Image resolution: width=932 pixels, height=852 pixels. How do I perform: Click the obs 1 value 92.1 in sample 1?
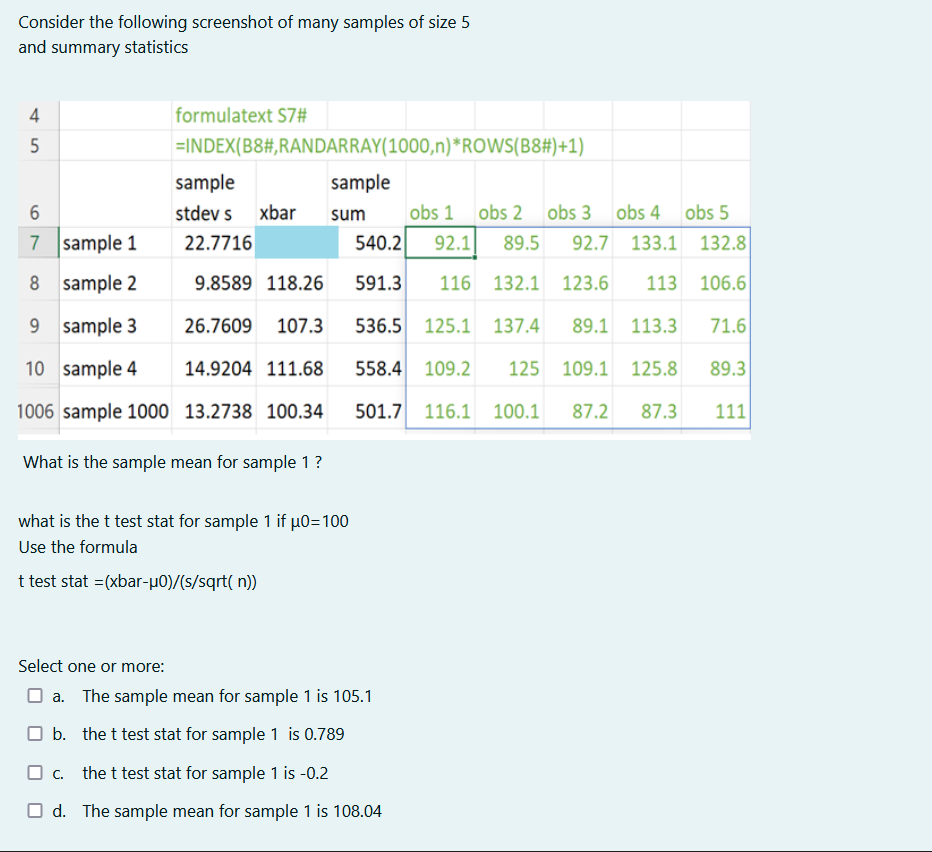(x=453, y=242)
